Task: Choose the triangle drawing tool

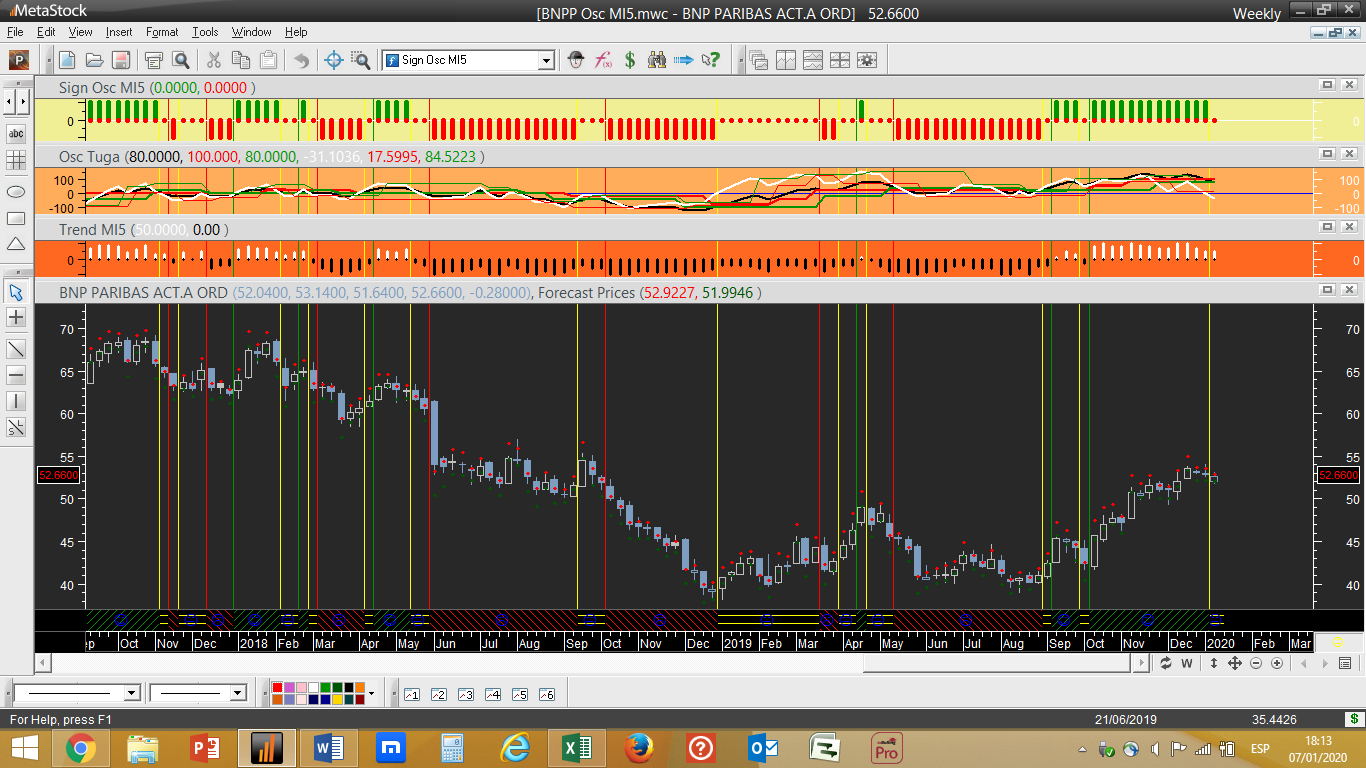Action: coord(16,245)
